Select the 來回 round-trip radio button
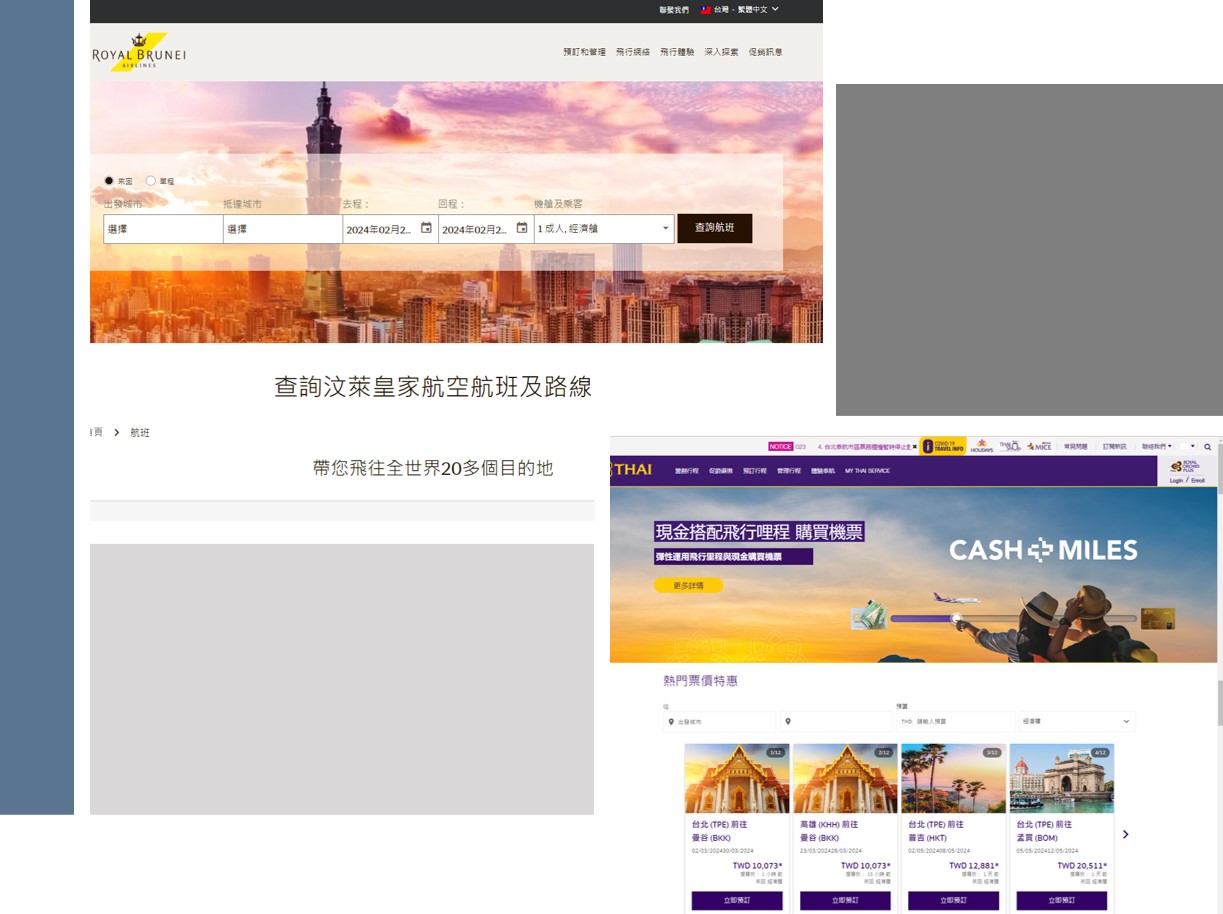1223x914 pixels. (109, 180)
